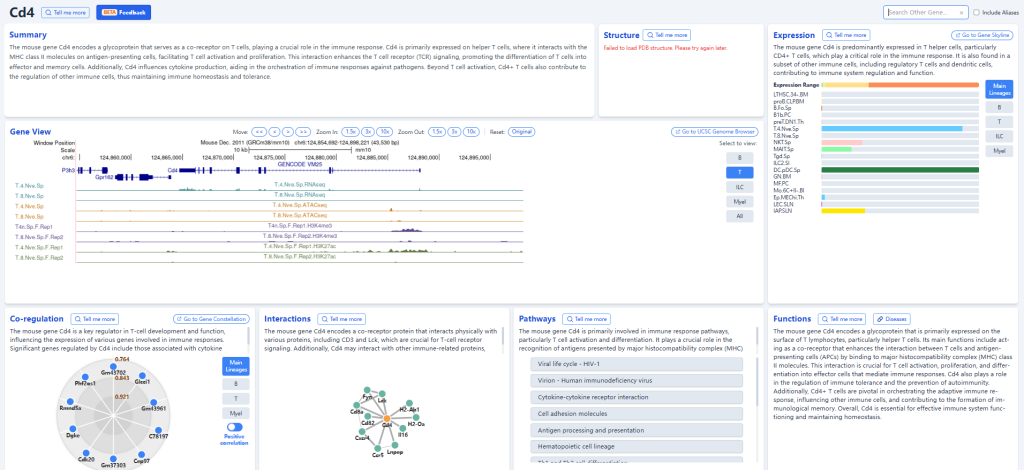Select the Gm43961 dot in co-regulation chart
This screenshot has height=470, width=1024.
click(153, 402)
